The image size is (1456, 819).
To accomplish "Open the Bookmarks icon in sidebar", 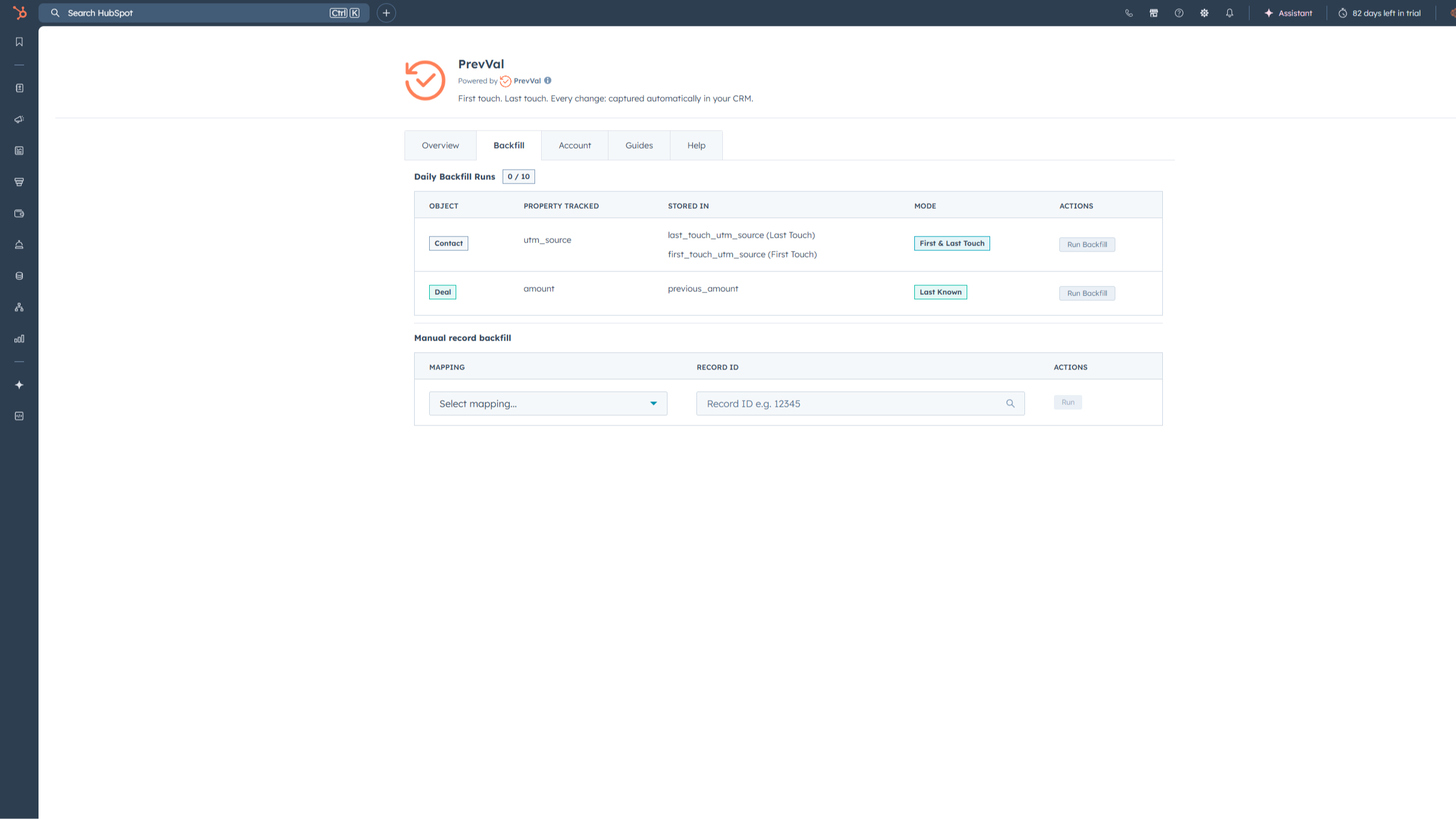I will click(x=19, y=42).
